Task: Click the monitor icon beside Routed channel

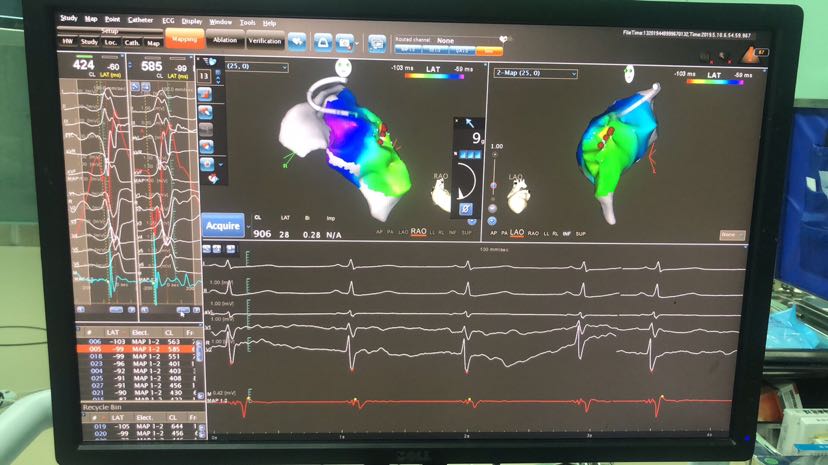Action: pyautogui.click(x=377, y=43)
